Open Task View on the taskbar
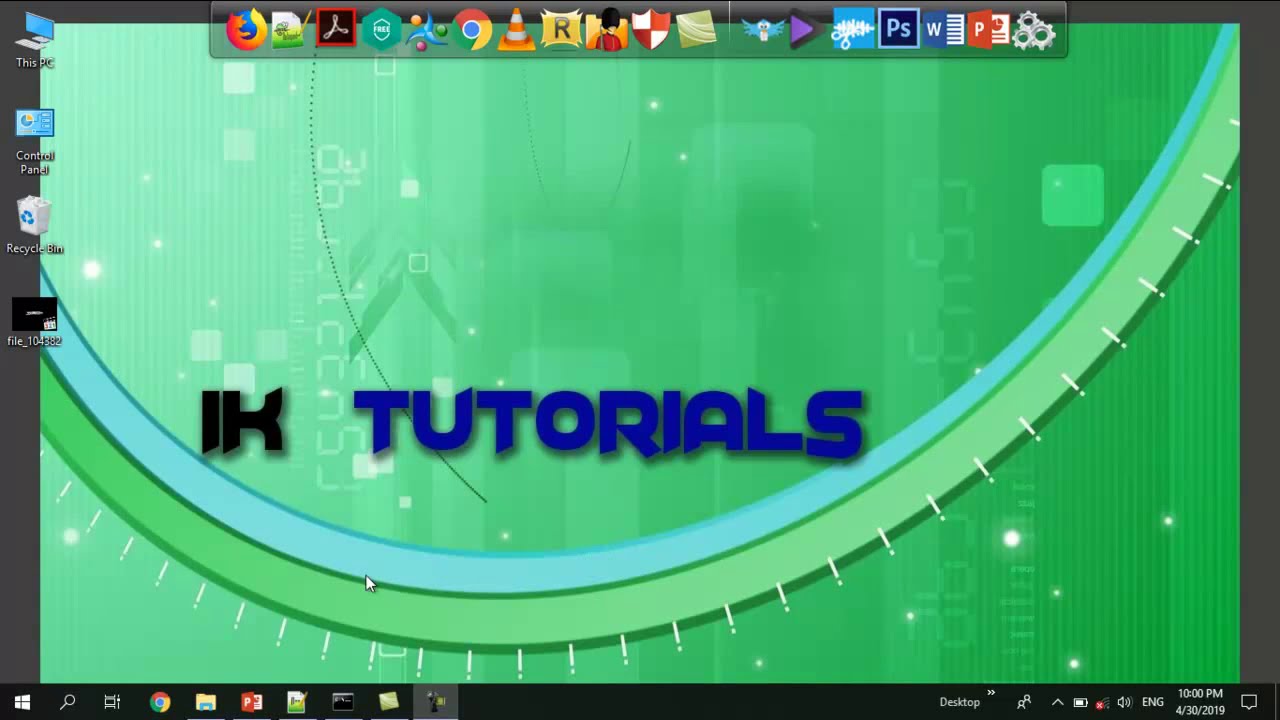 (112, 702)
